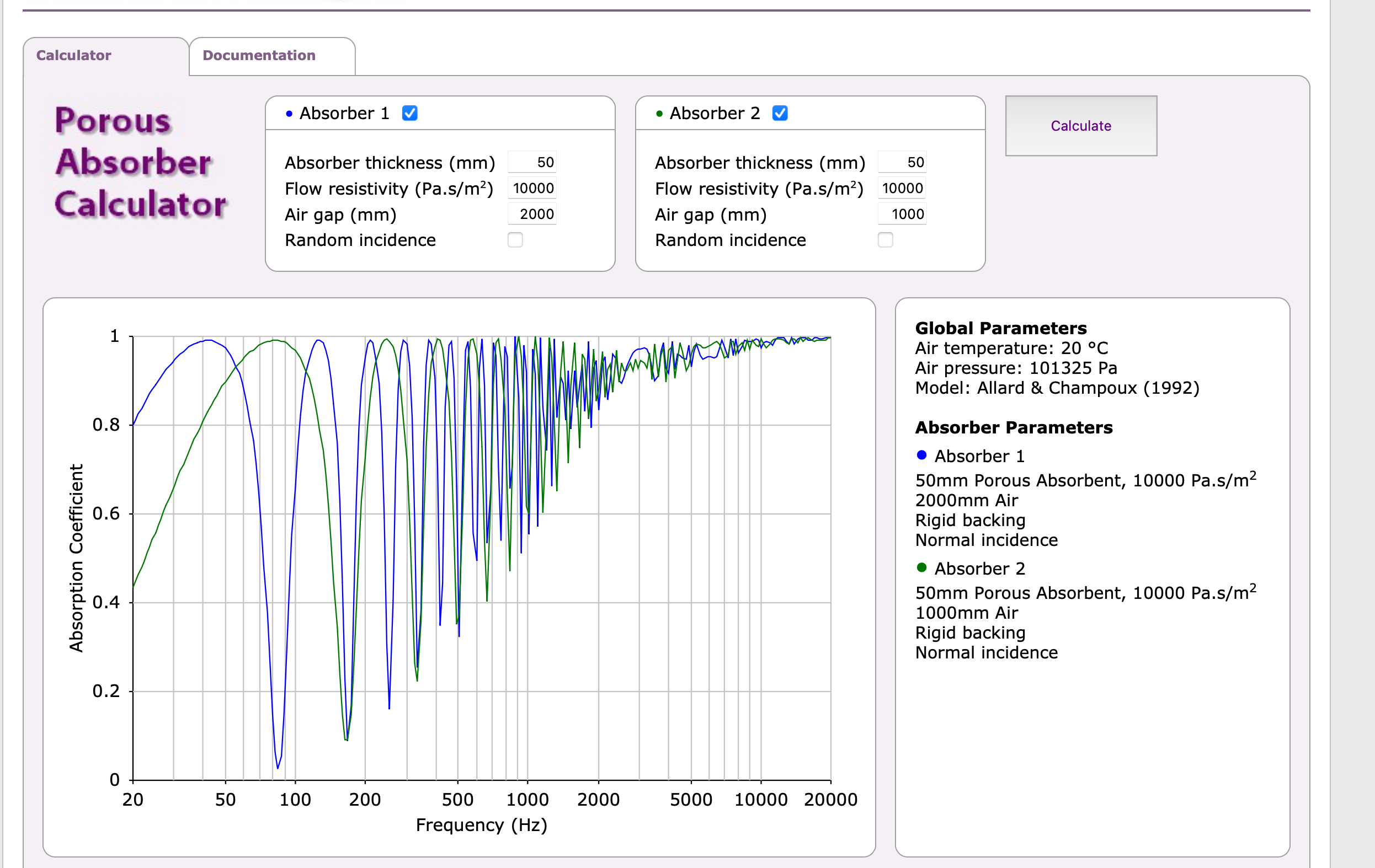Screen dimensions: 1375x868
Task: Click the 1000 tick on frequency axis
Action: tap(527, 800)
